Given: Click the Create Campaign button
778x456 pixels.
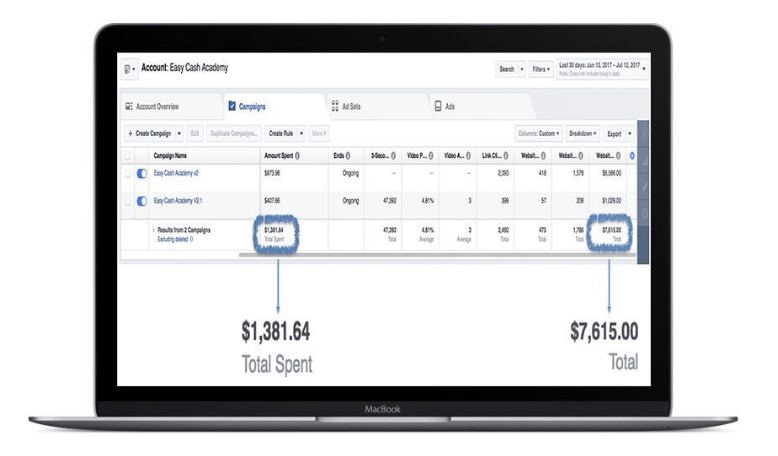Looking at the screenshot, I should click(149, 133).
